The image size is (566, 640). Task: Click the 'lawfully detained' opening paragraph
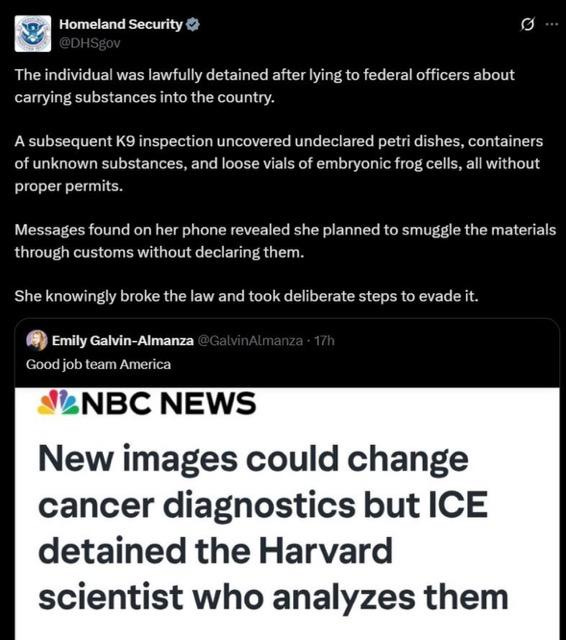264,86
